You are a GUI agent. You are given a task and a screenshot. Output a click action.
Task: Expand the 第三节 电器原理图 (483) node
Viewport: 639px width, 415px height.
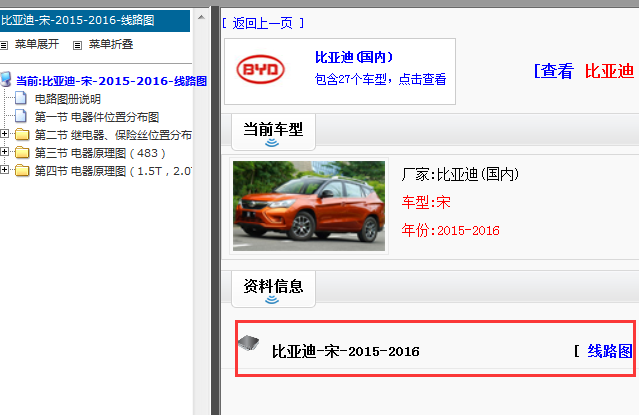(4, 152)
